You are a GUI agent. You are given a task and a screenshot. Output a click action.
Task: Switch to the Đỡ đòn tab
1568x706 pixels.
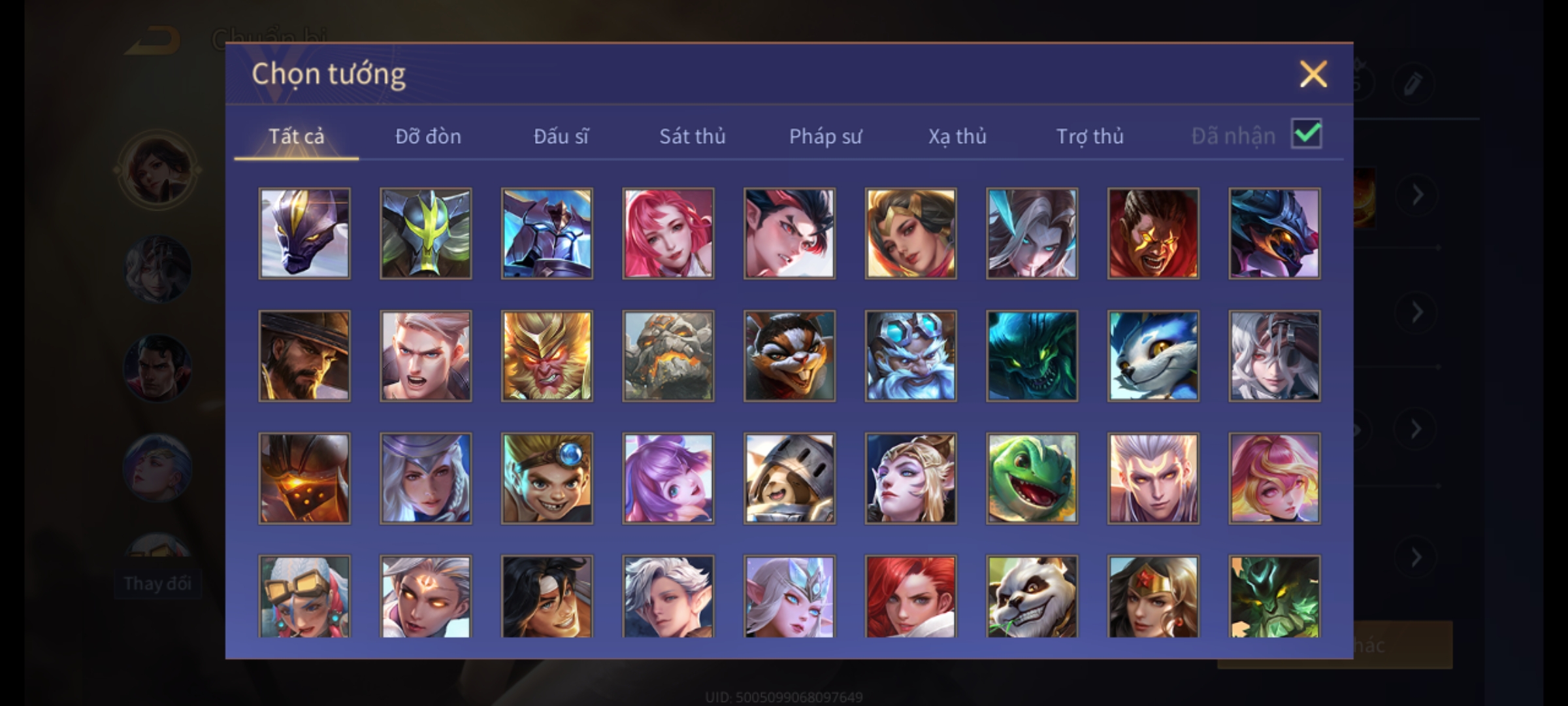pyautogui.click(x=428, y=136)
